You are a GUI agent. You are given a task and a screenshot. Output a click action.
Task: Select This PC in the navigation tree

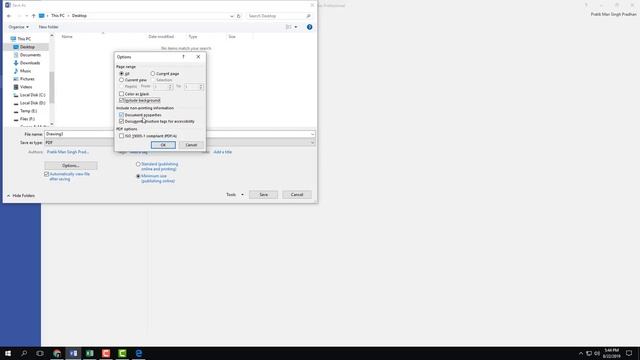click(24, 39)
